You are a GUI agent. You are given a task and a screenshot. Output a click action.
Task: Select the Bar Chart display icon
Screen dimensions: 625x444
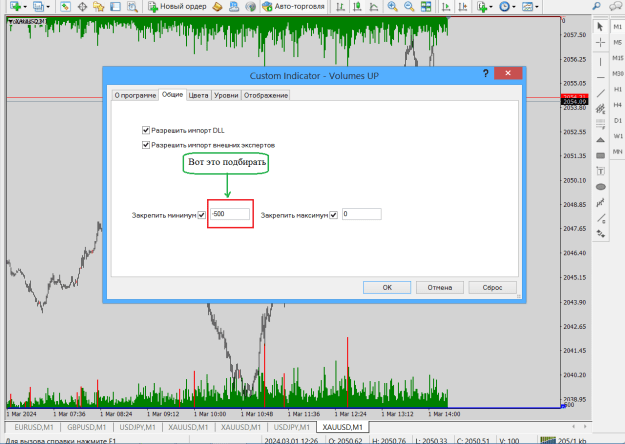340,6
